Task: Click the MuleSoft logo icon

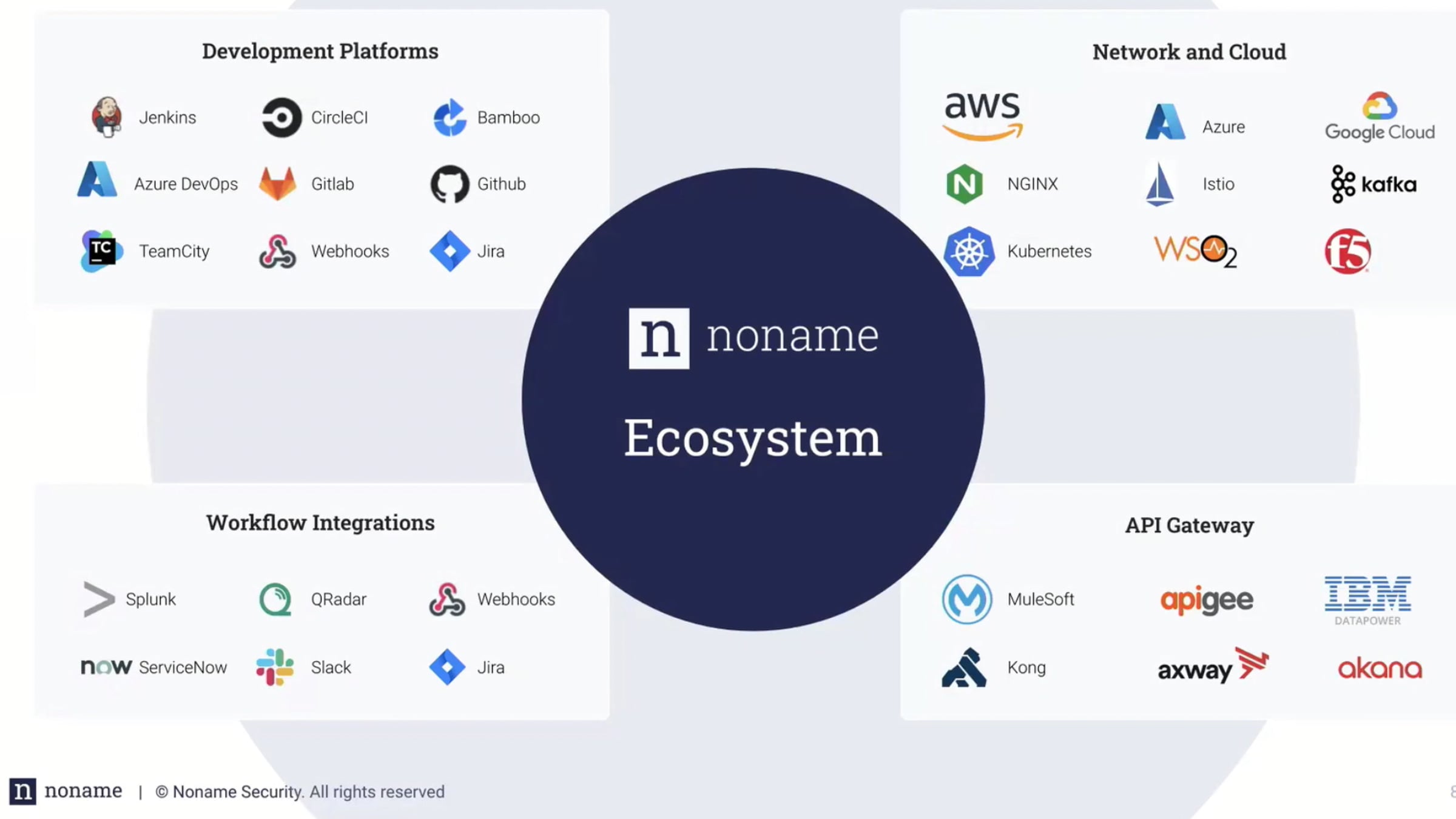Action: point(967,599)
